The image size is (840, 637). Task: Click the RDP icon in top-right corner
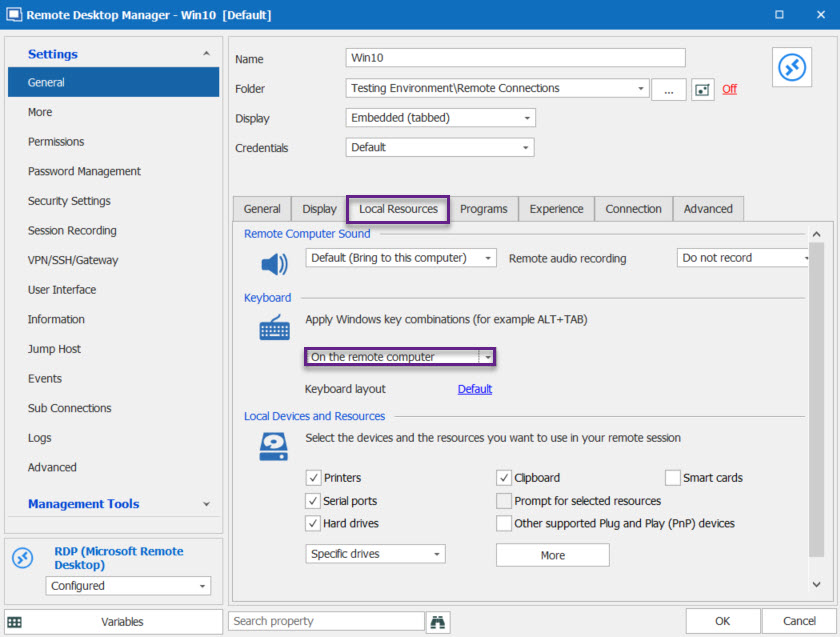[791, 67]
